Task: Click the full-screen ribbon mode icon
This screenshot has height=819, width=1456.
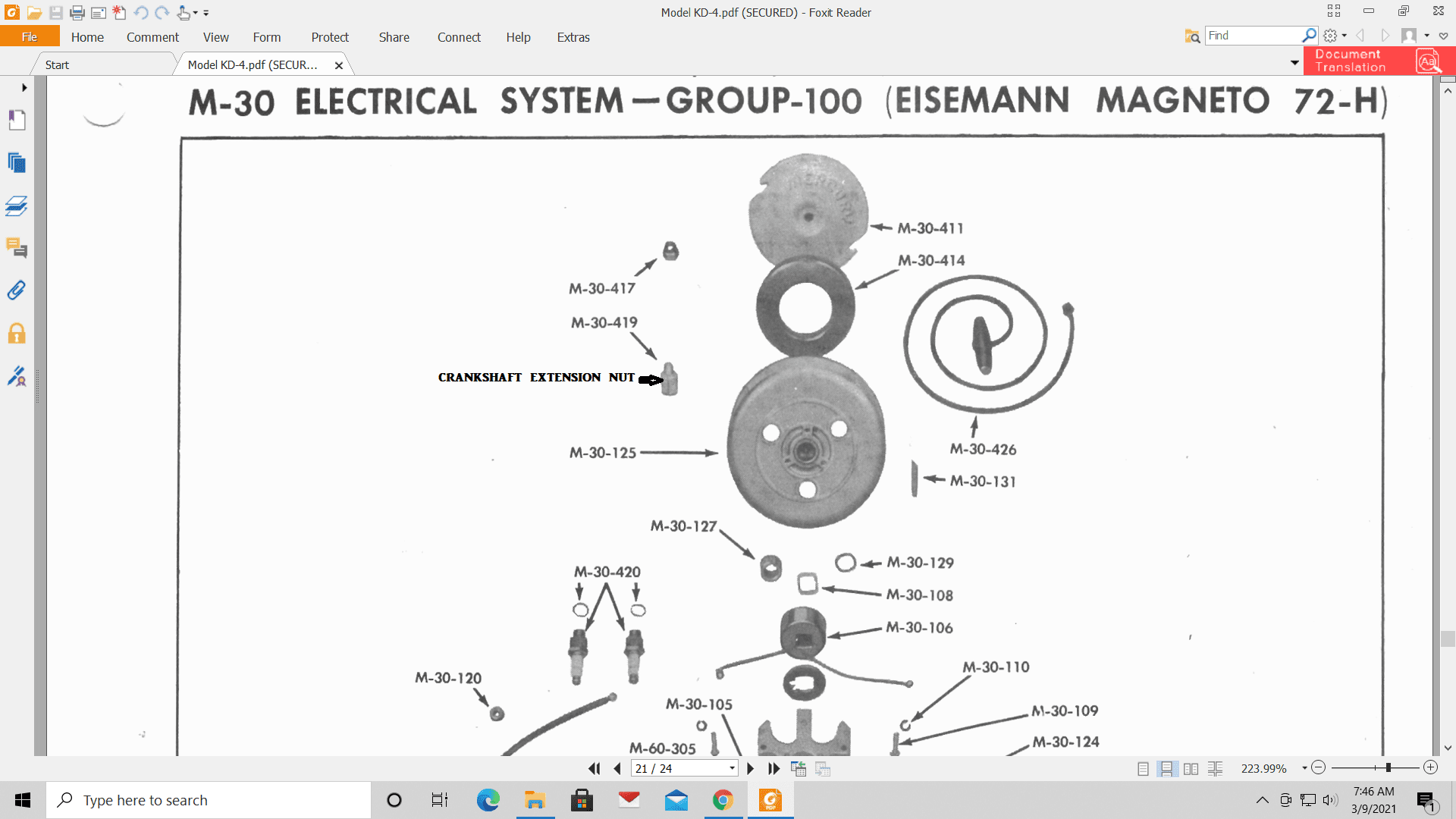Action: (1334, 11)
